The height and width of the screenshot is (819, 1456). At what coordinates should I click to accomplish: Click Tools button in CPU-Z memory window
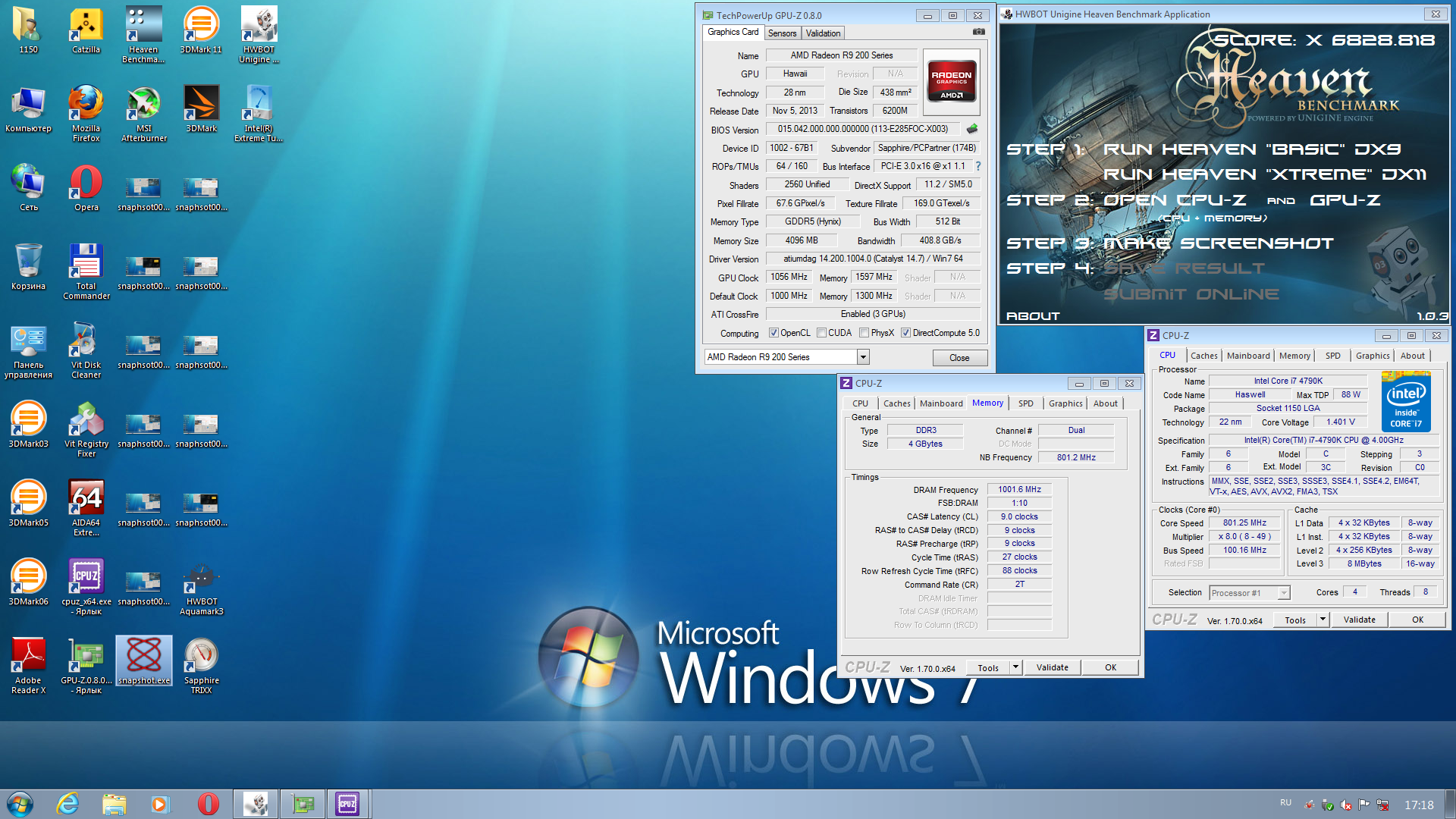[988, 667]
